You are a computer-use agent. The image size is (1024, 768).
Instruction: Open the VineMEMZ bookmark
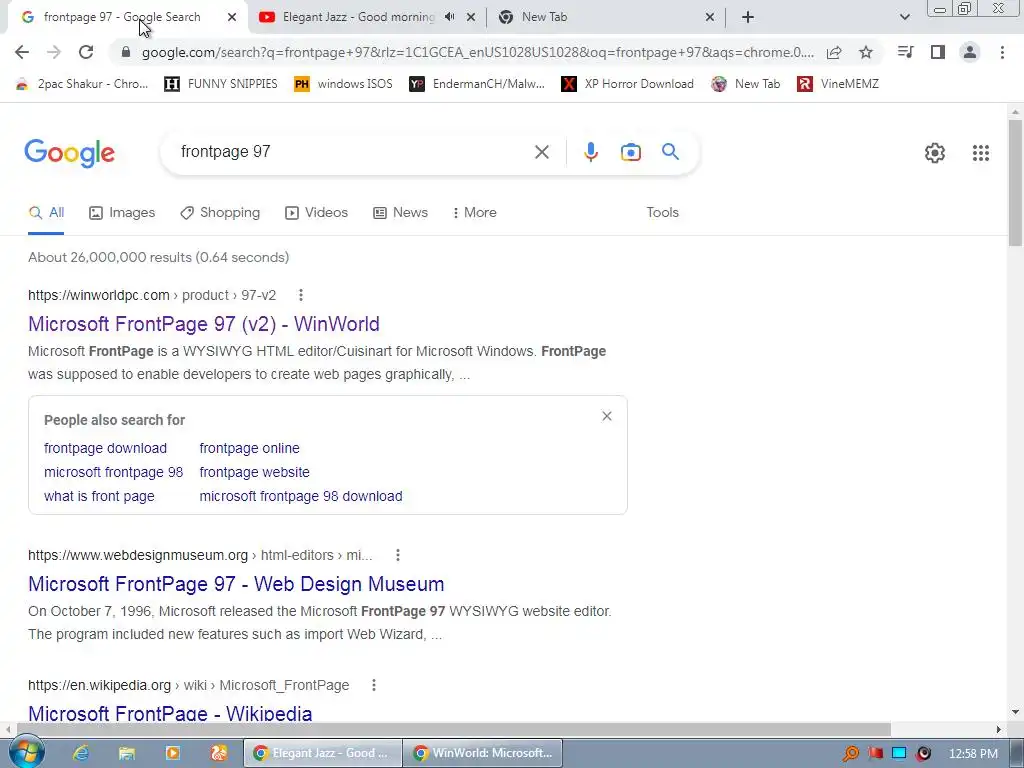click(838, 84)
